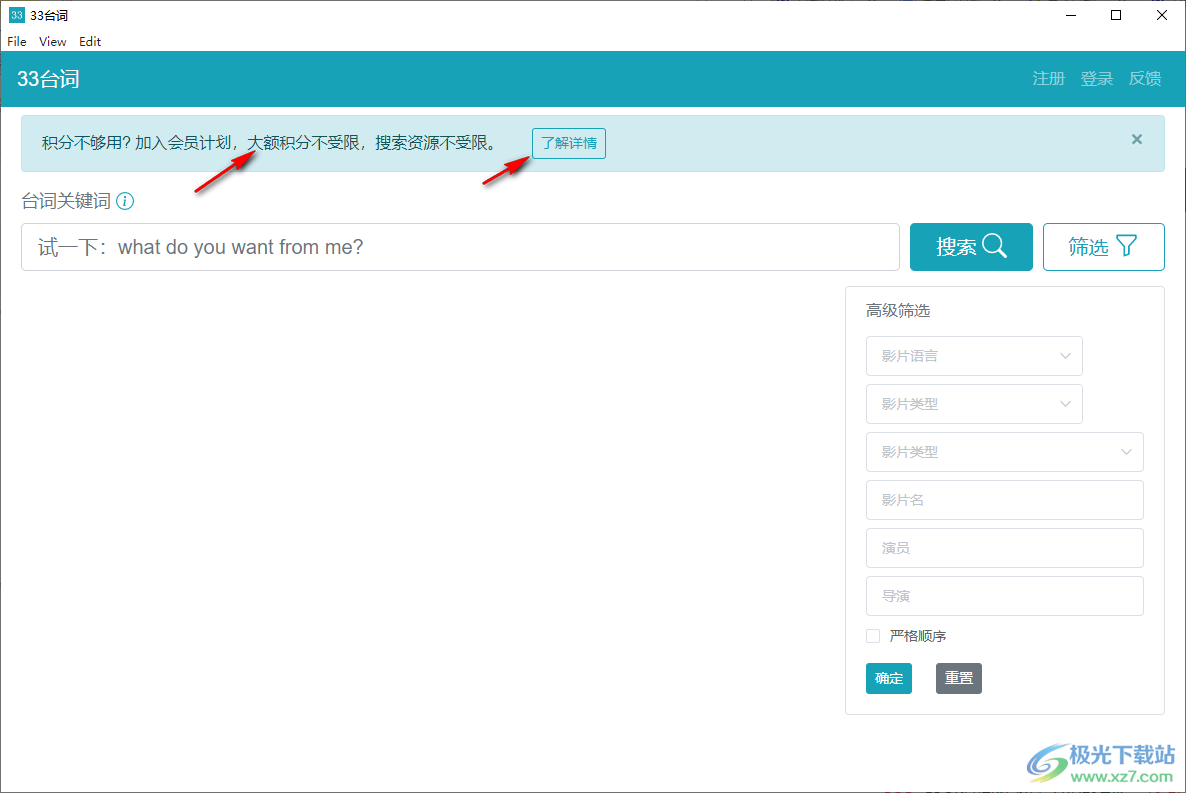1186x793 pixels.
Task: Click the 积分不够用 banner message text
Action: pyautogui.click(x=269, y=143)
